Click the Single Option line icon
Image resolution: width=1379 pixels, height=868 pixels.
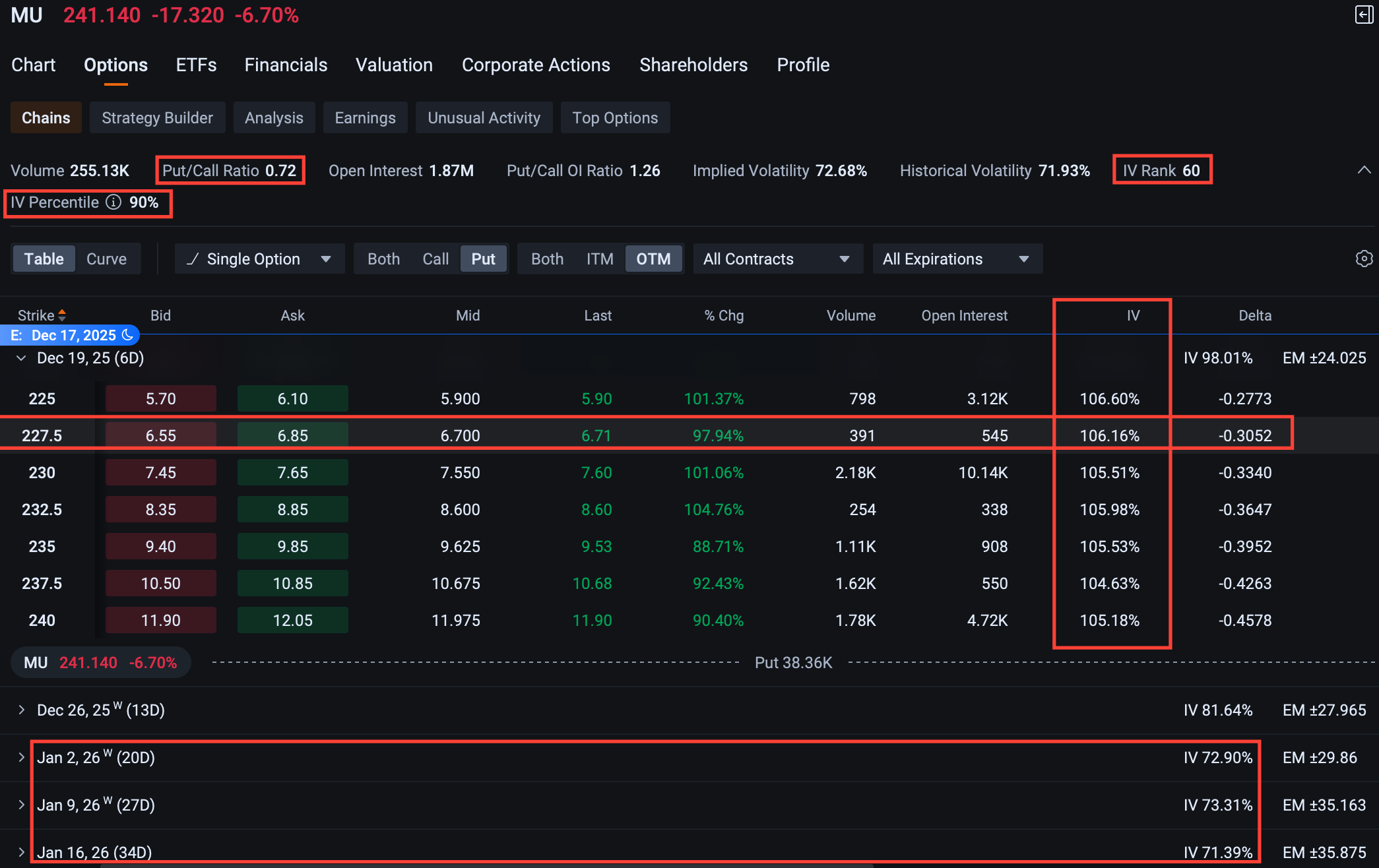[x=193, y=259]
